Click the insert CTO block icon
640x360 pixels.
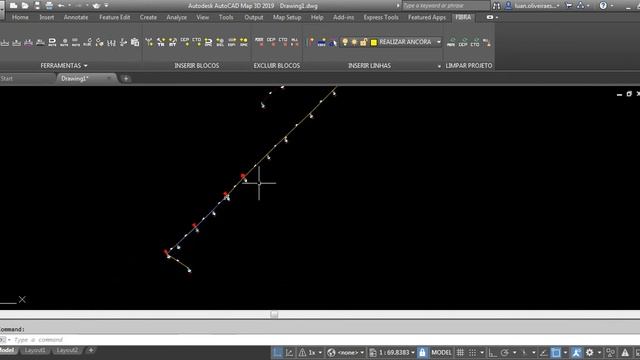(197, 42)
